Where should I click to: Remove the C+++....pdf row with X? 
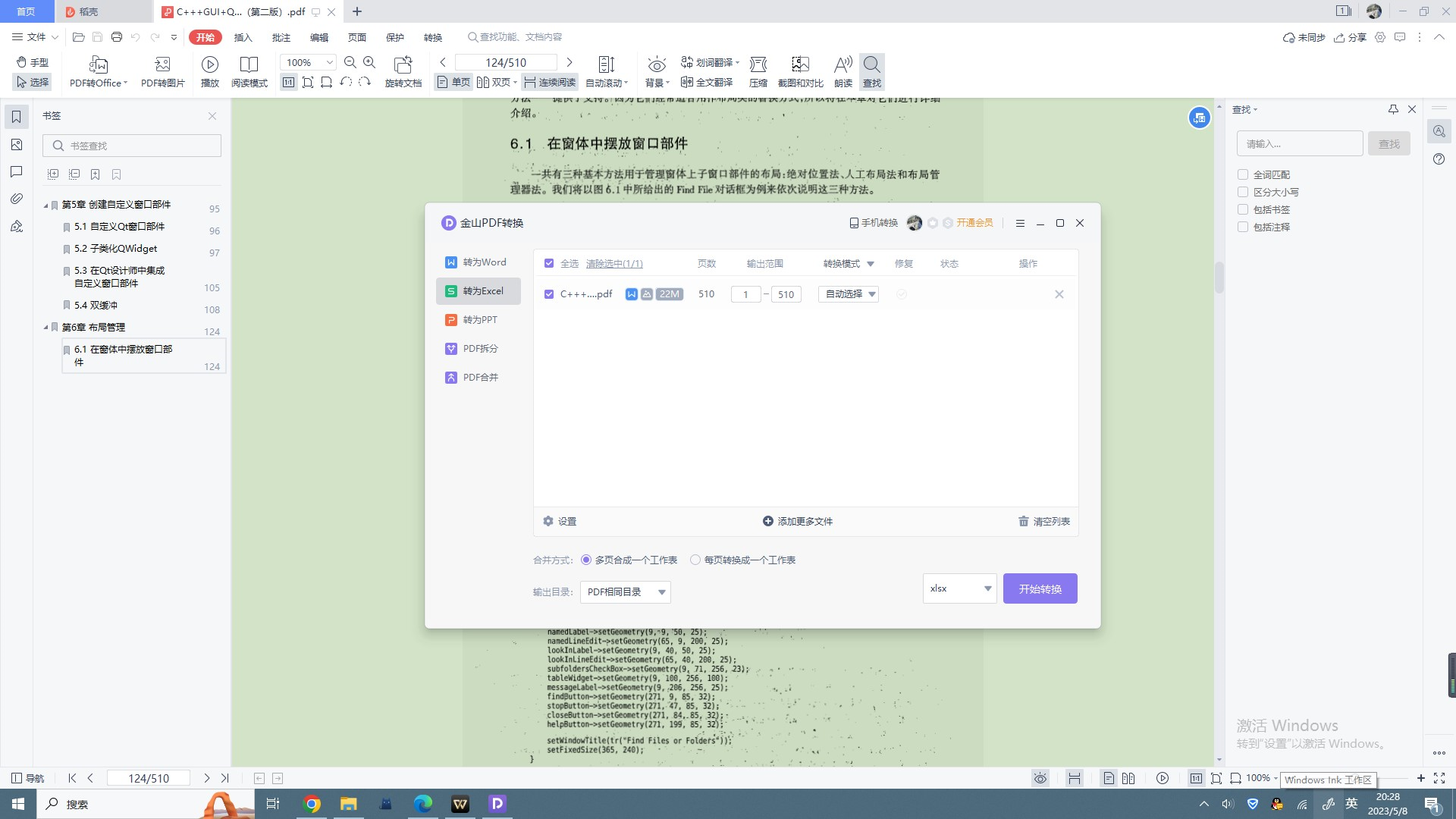(1059, 294)
